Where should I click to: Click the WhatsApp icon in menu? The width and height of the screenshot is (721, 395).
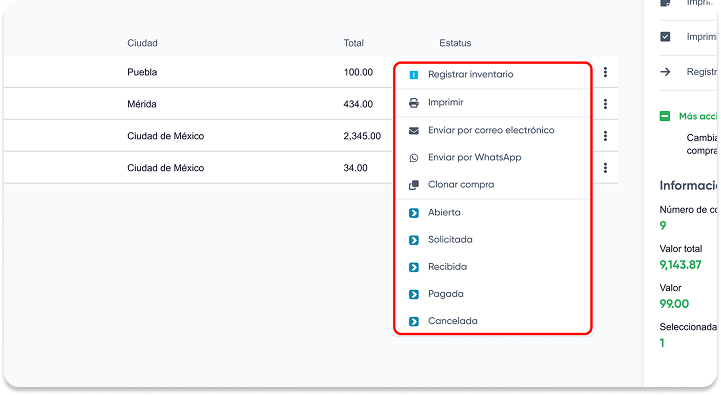click(414, 158)
